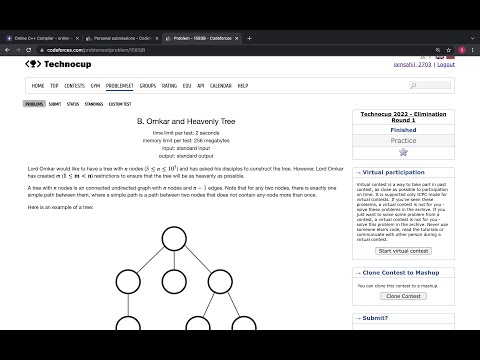The width and height of the screenshot is (480, 360).
Task: Click the lock icon in the address bar
Action: [x=42, y=50]
